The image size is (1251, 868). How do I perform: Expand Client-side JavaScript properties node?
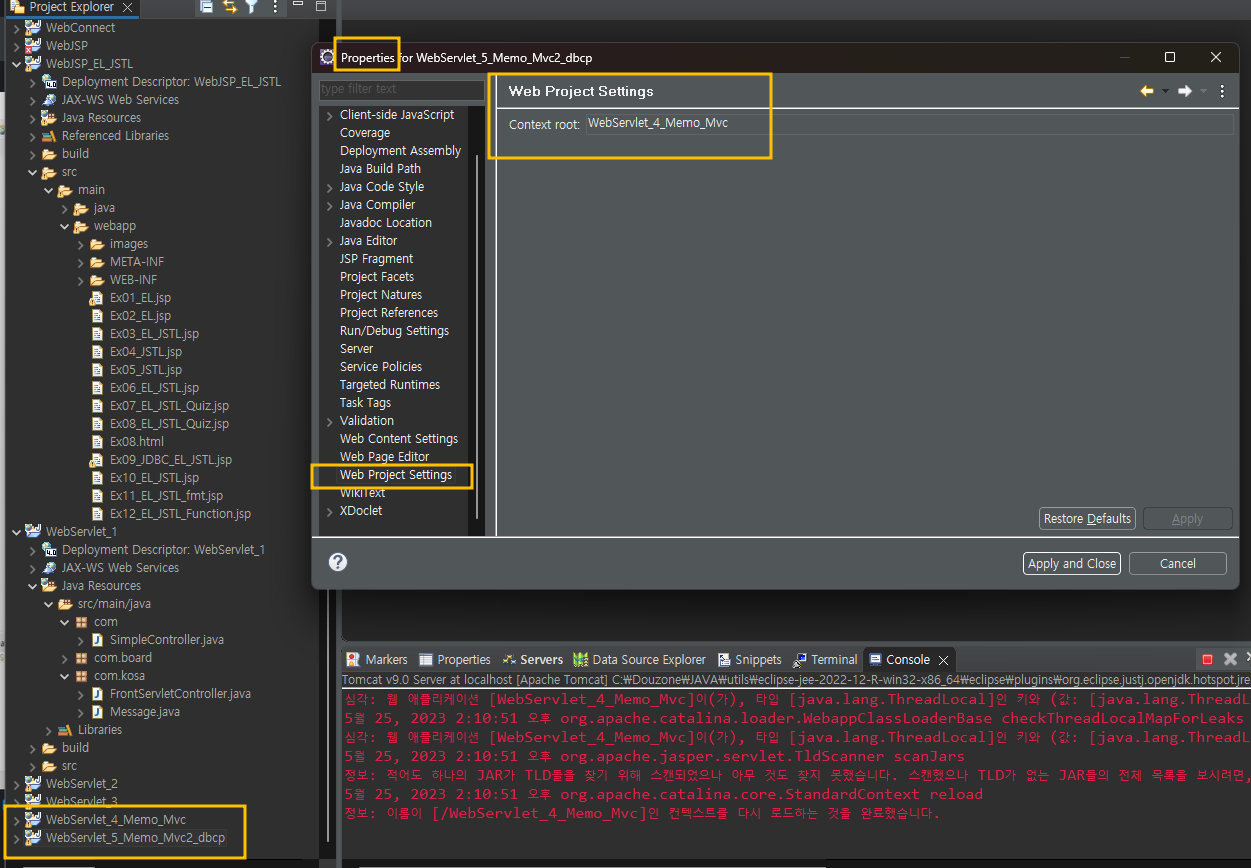[330, 115]
